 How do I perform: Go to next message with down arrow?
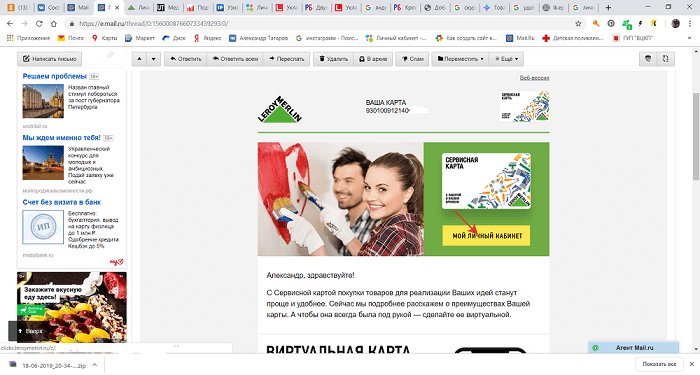tap(154, 58)
